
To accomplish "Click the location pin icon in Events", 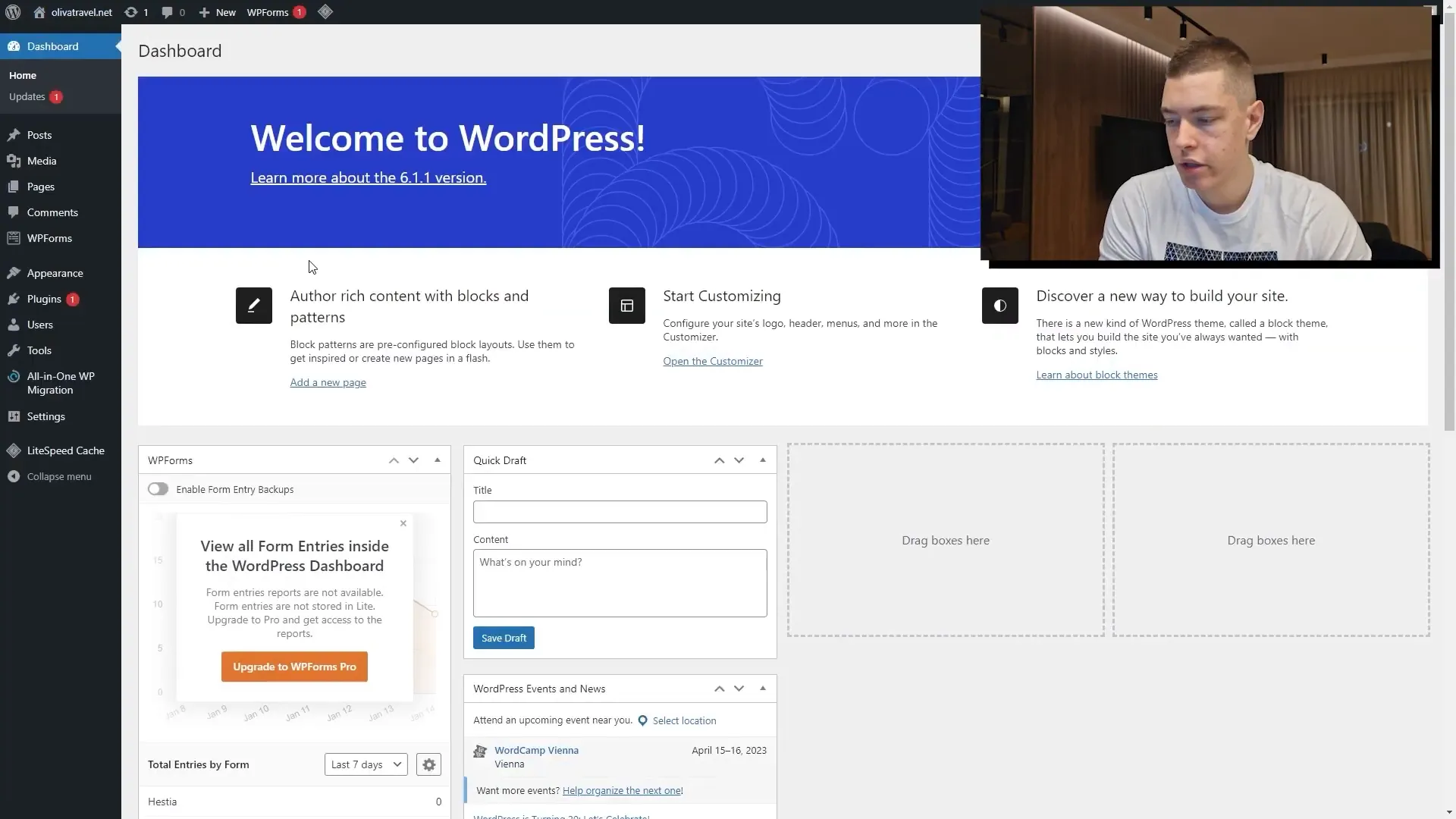I will [x=643, y=720].
